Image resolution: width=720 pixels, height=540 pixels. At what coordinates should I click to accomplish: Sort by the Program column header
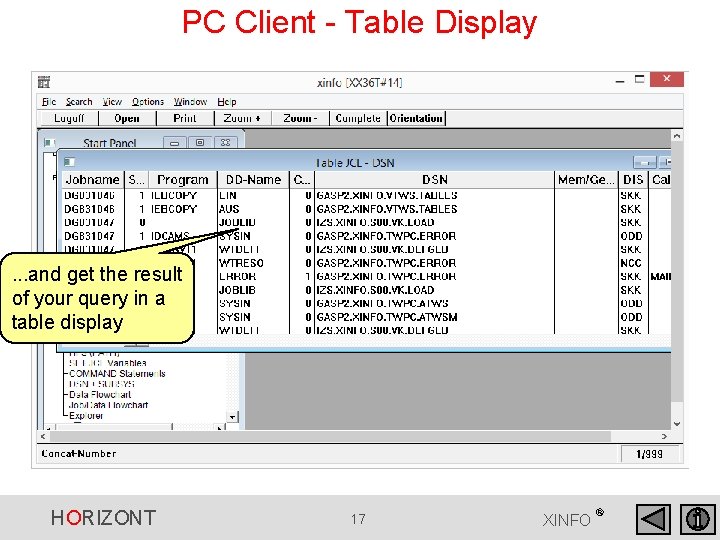tap(183, 180)
